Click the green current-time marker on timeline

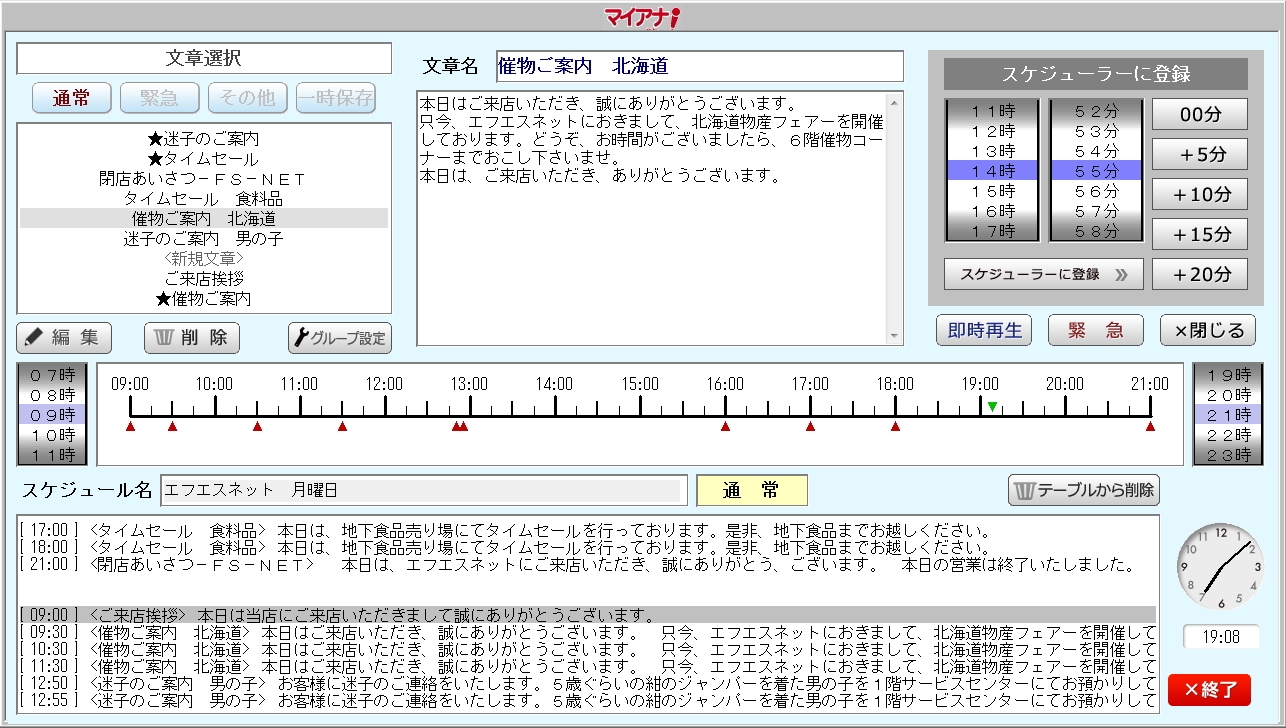(x=991, y=406)
